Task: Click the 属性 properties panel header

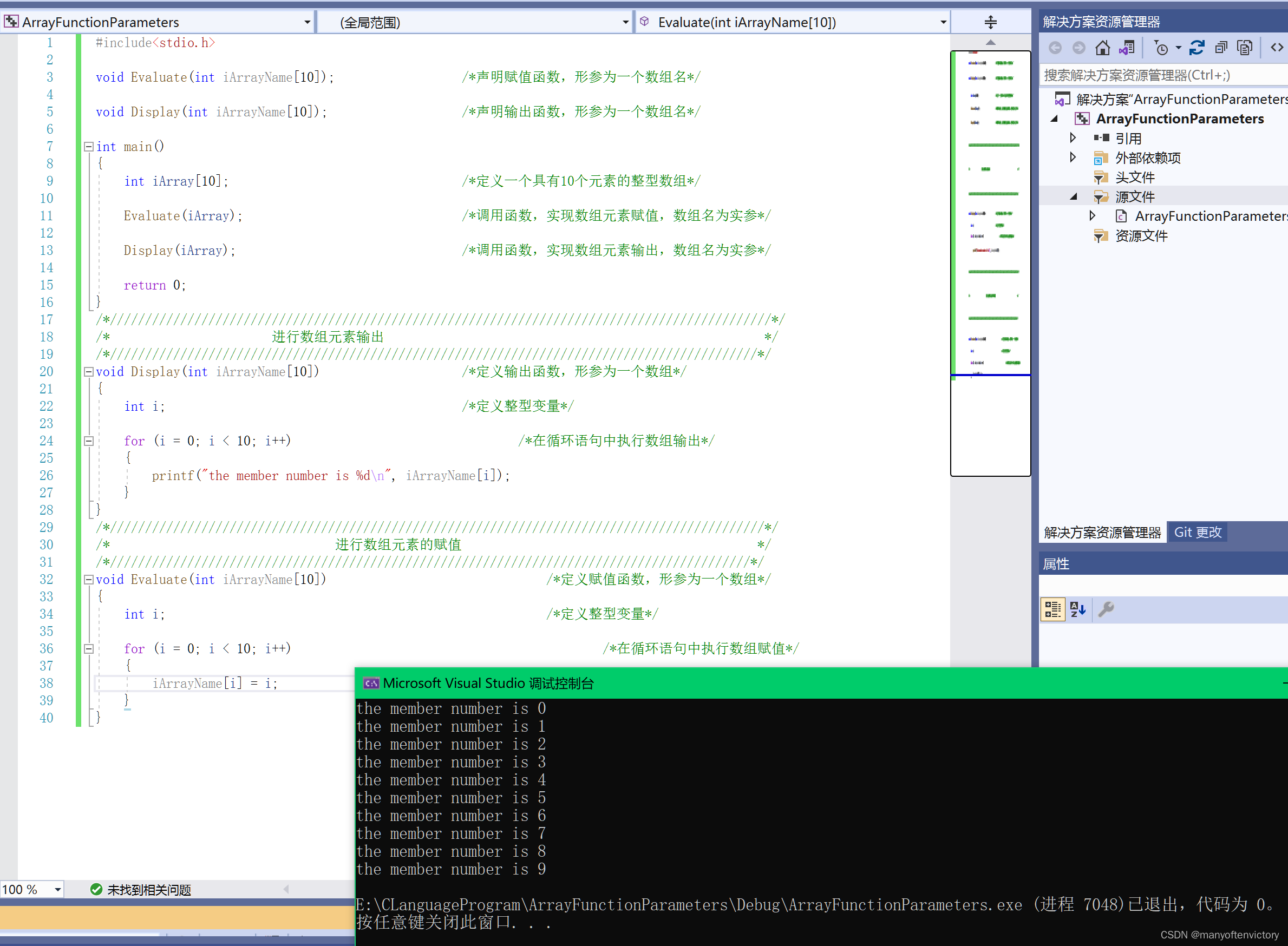Action: point(1162,564)
